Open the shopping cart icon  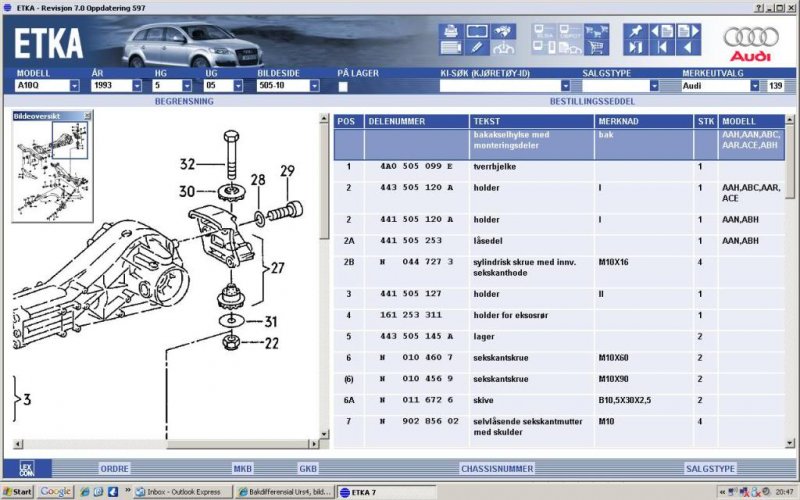click(596, 47)
